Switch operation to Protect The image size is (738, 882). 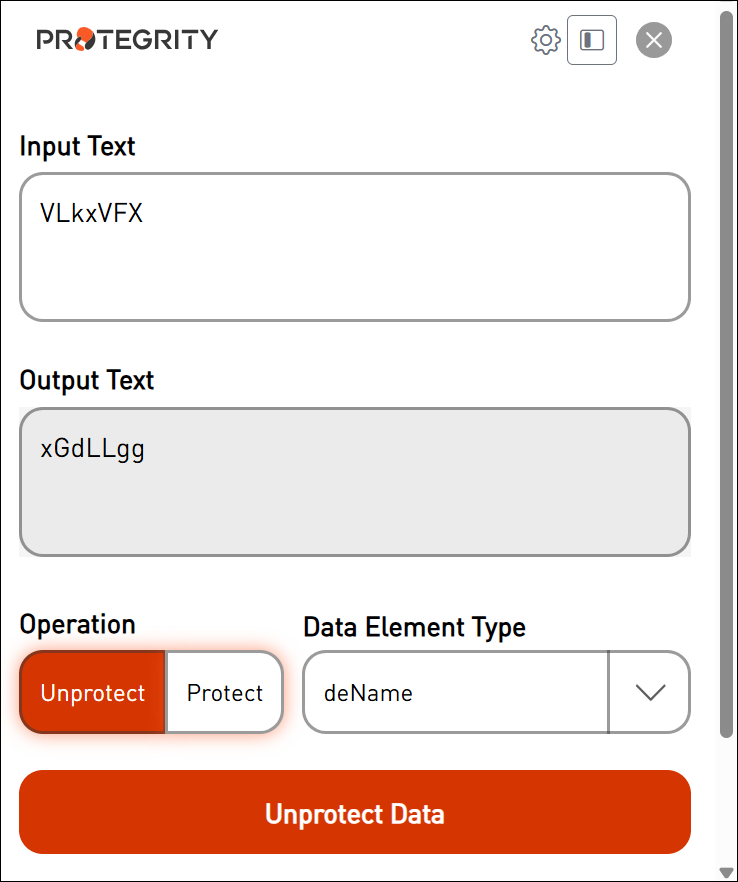pyautogui.click(x=225, y=693)
